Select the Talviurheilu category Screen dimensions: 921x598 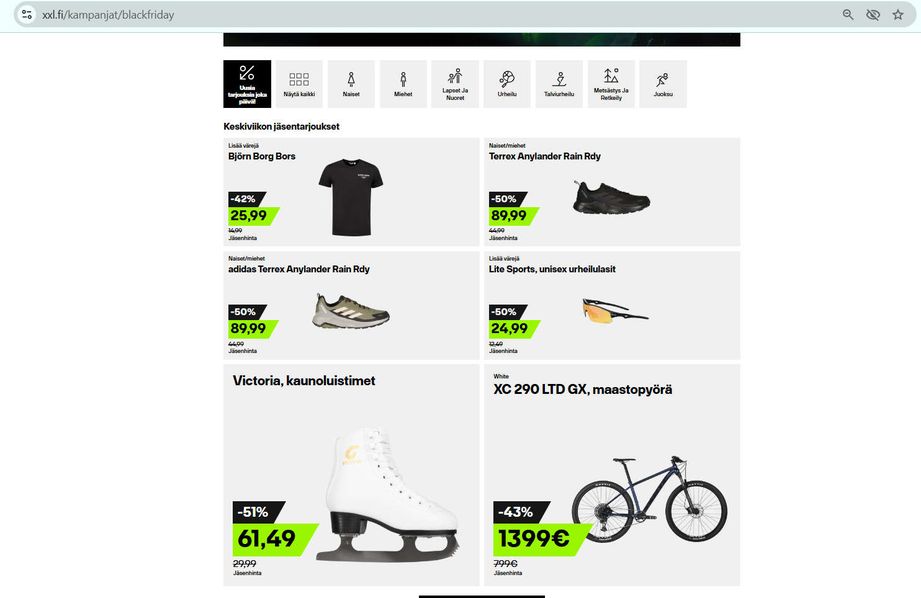pos(559,84)
